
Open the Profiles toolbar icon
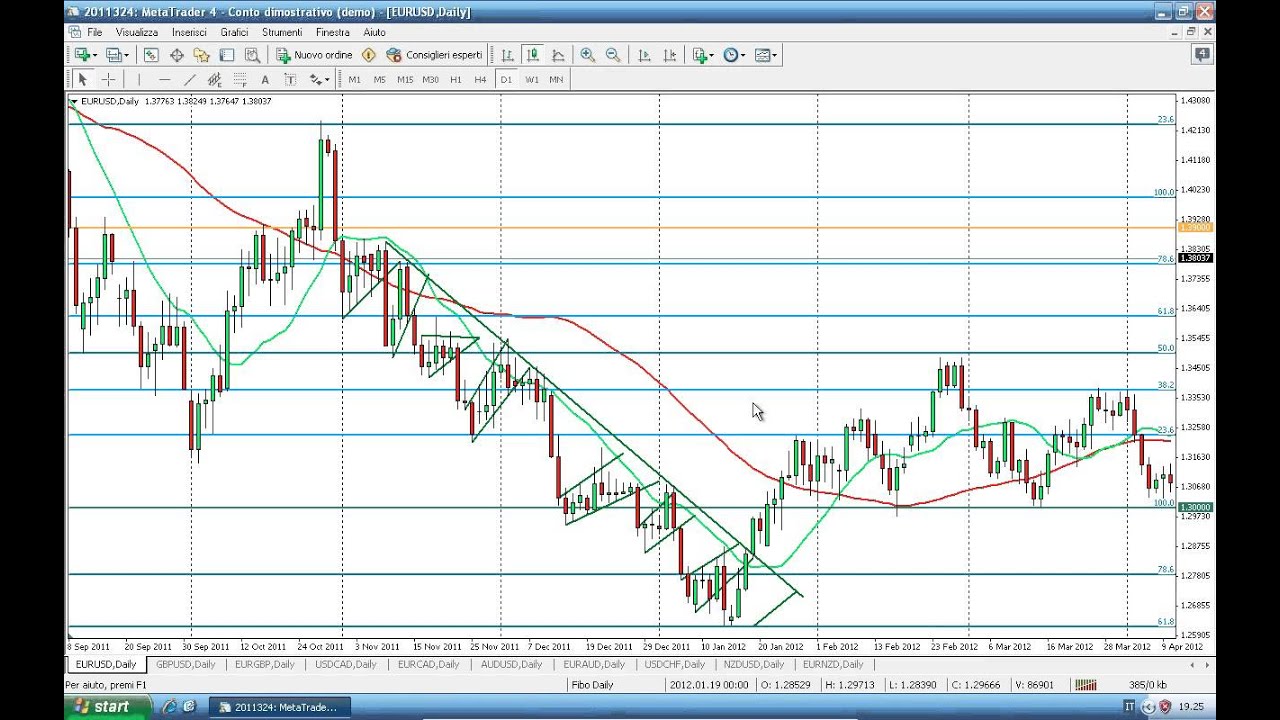click(113, 55)
